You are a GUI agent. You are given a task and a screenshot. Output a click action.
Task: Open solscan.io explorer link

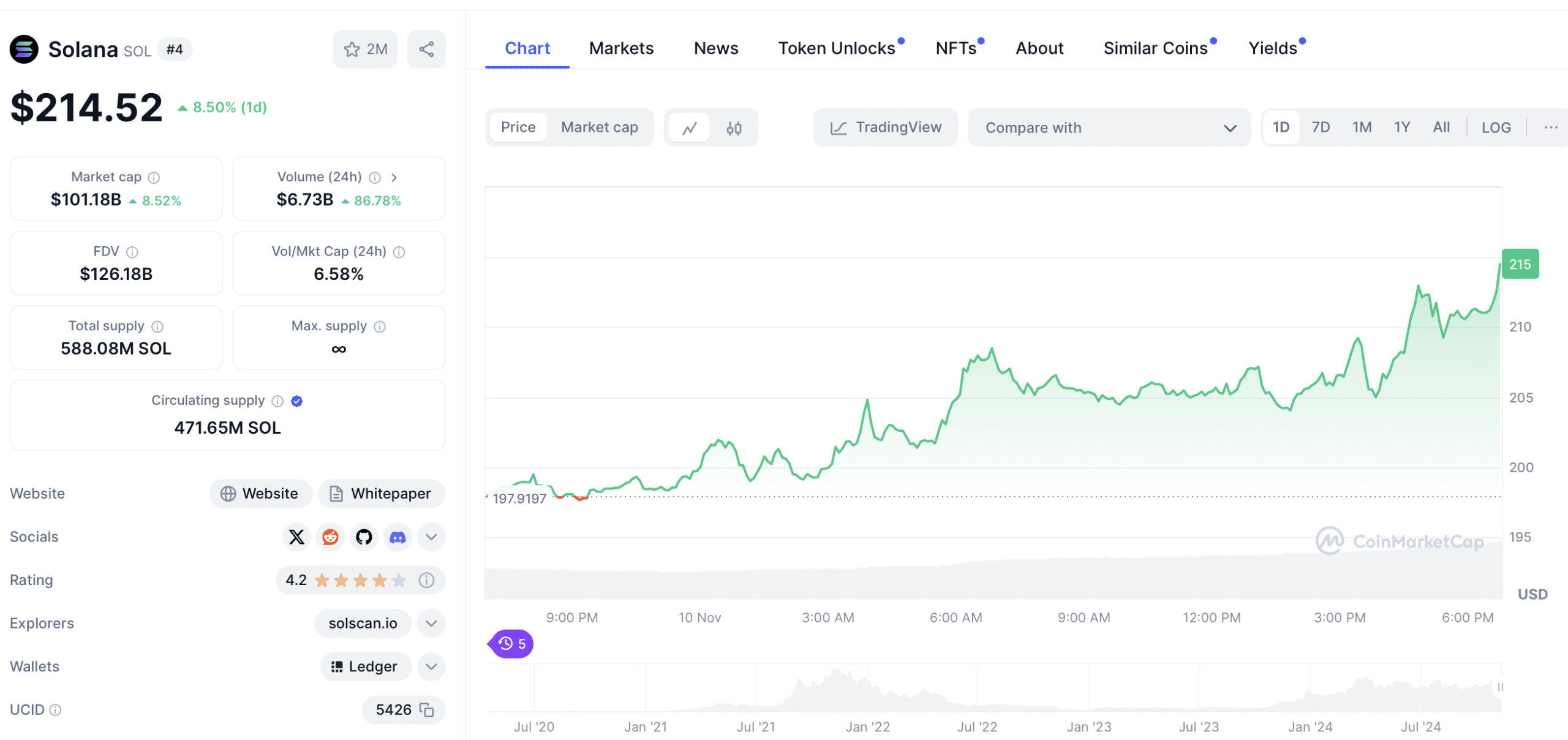(363, 624)
